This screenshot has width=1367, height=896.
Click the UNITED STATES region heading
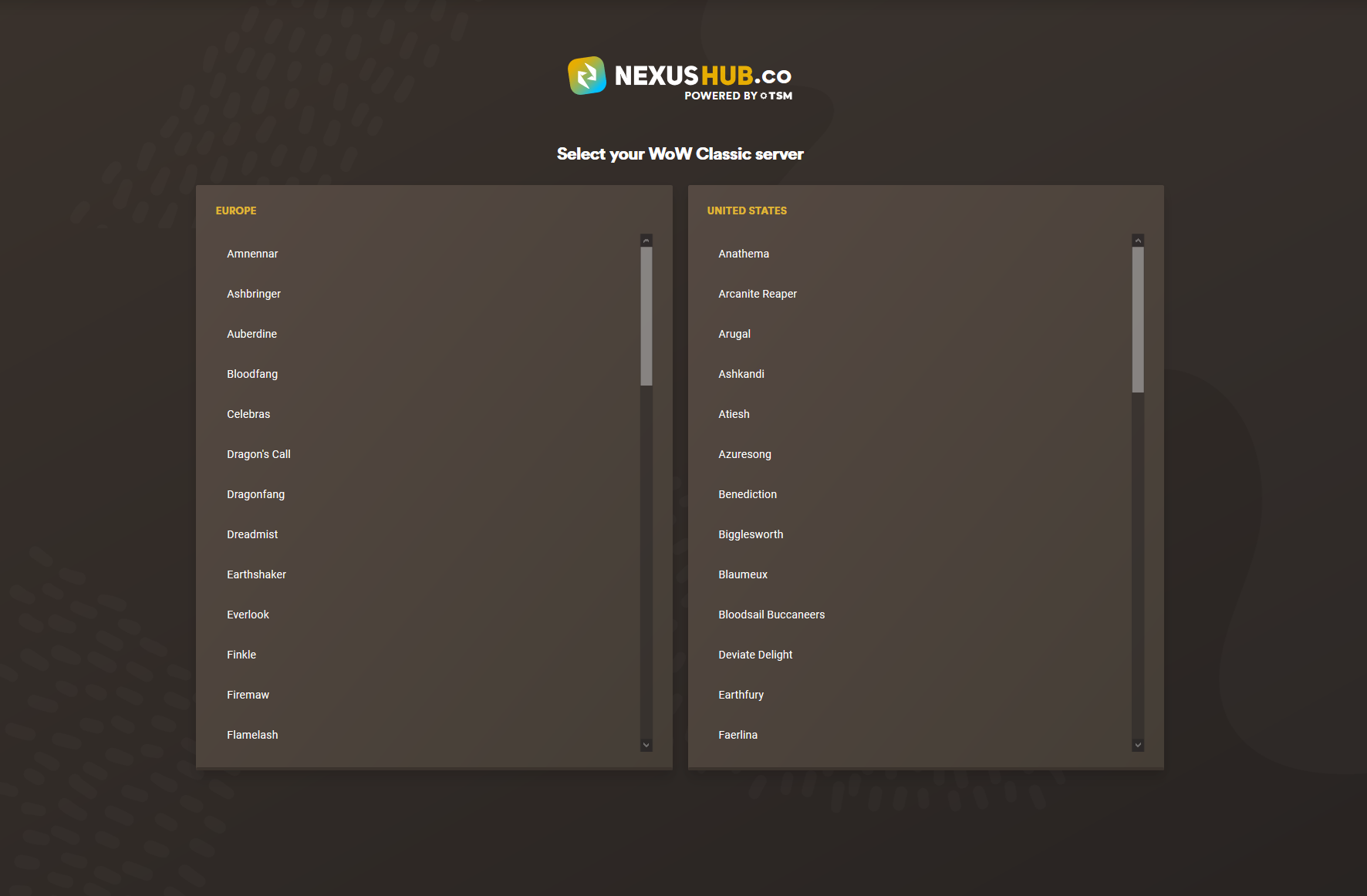(747, 211)
